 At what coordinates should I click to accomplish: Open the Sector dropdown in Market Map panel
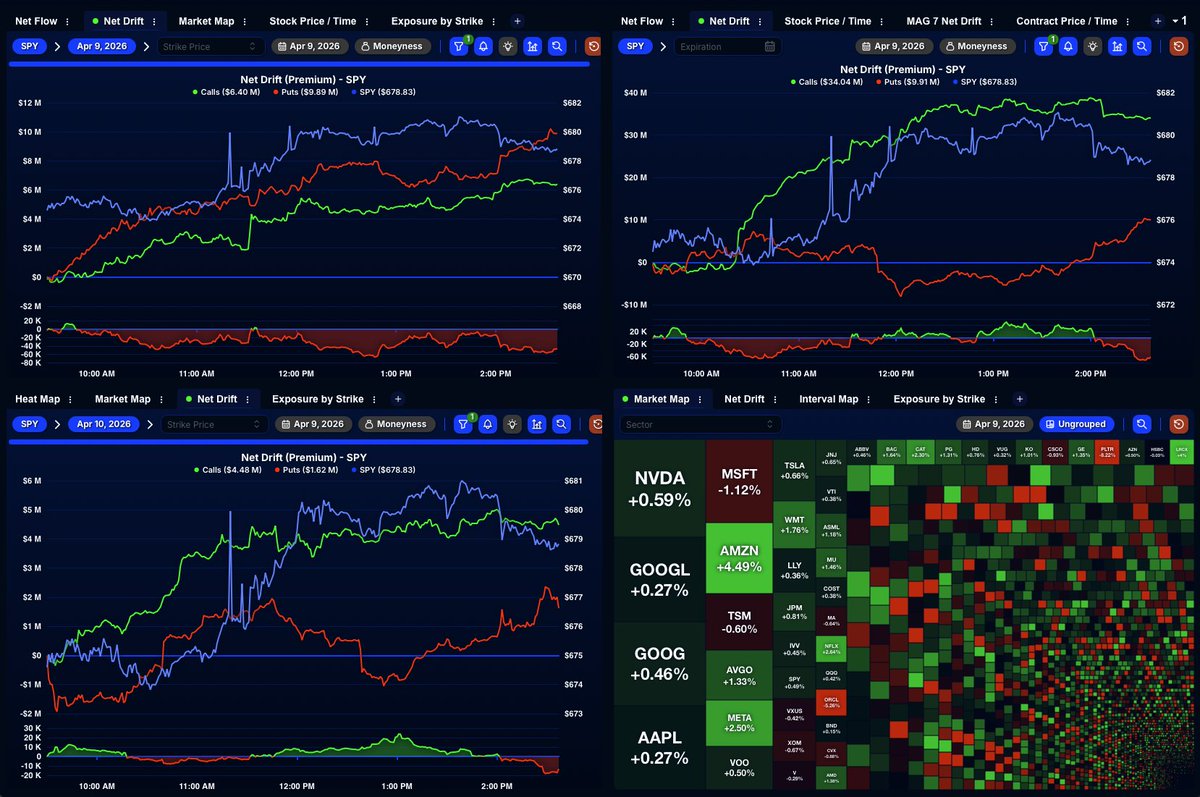(x=698, y=423)
